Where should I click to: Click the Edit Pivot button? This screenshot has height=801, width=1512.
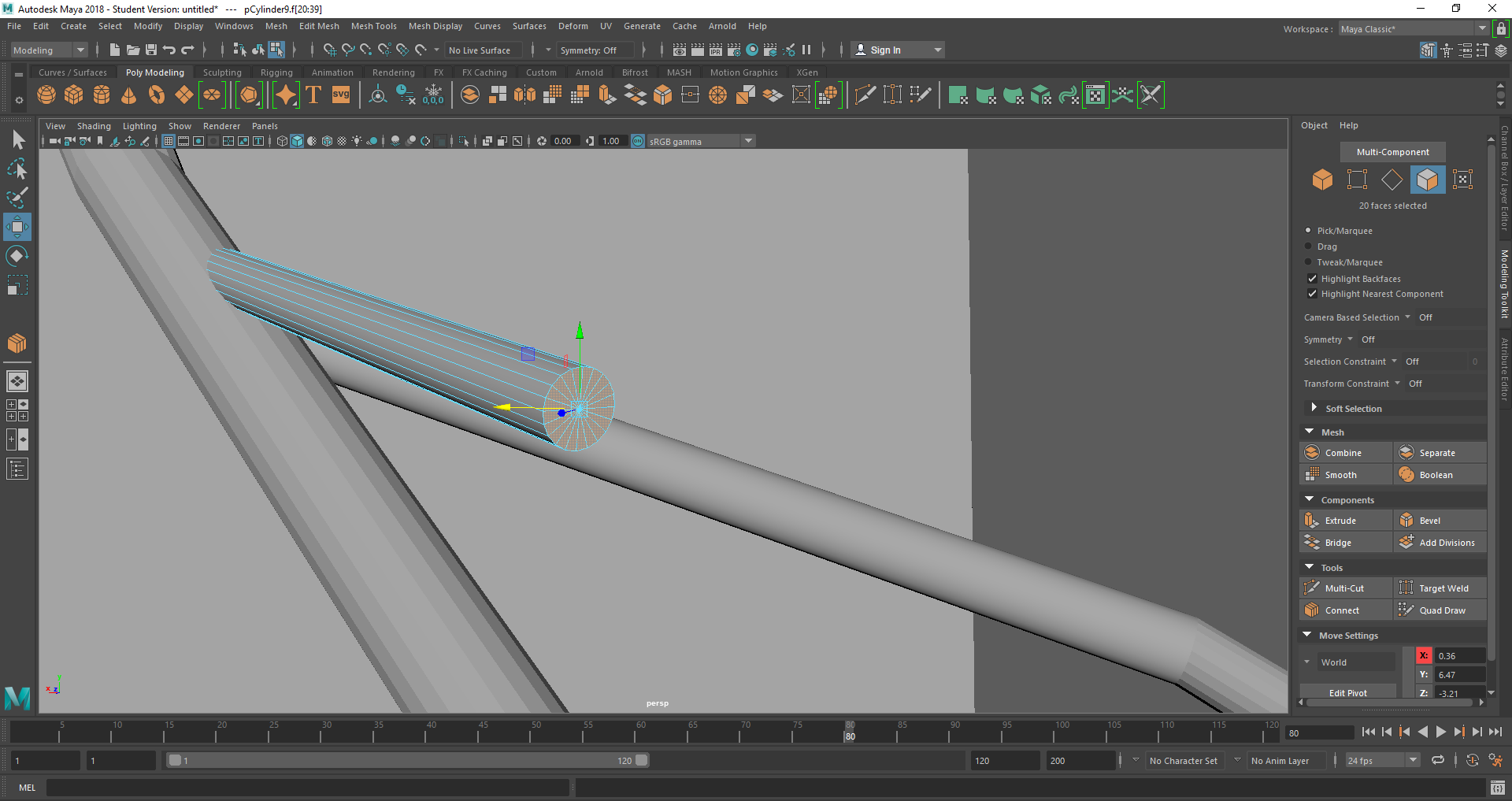(1347, 693)
